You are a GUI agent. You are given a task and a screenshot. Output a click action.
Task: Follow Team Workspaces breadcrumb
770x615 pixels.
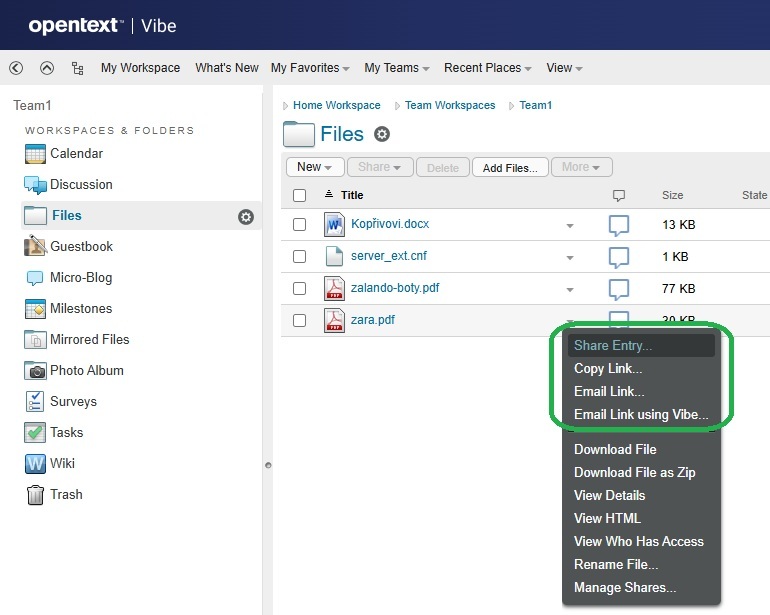tap(450, 105)
